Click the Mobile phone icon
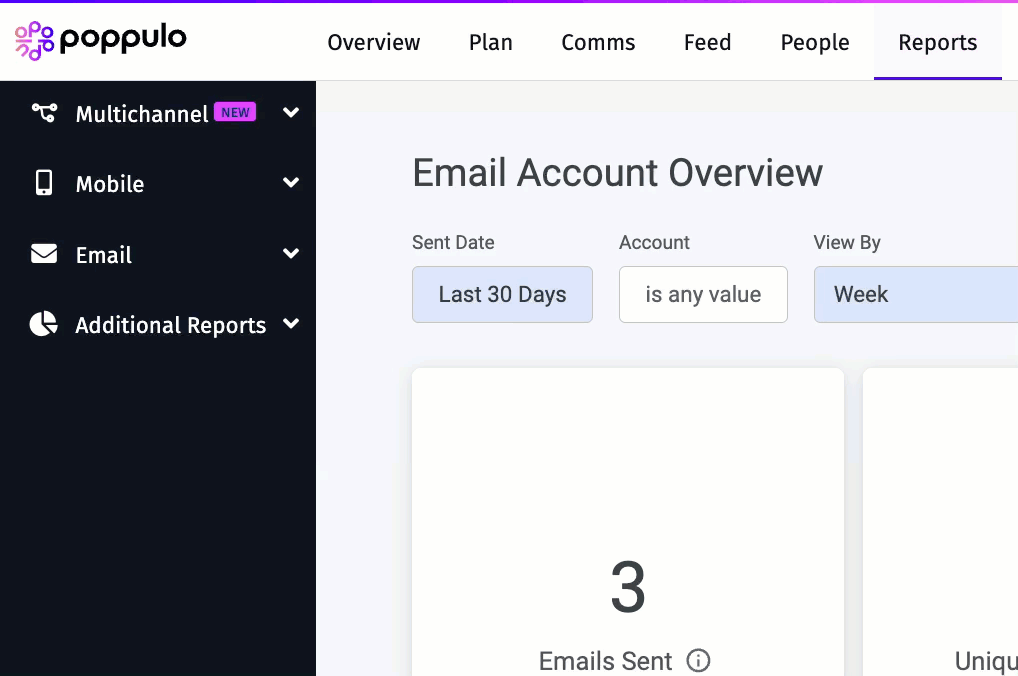1018x676 pixels. click(44, 183)
